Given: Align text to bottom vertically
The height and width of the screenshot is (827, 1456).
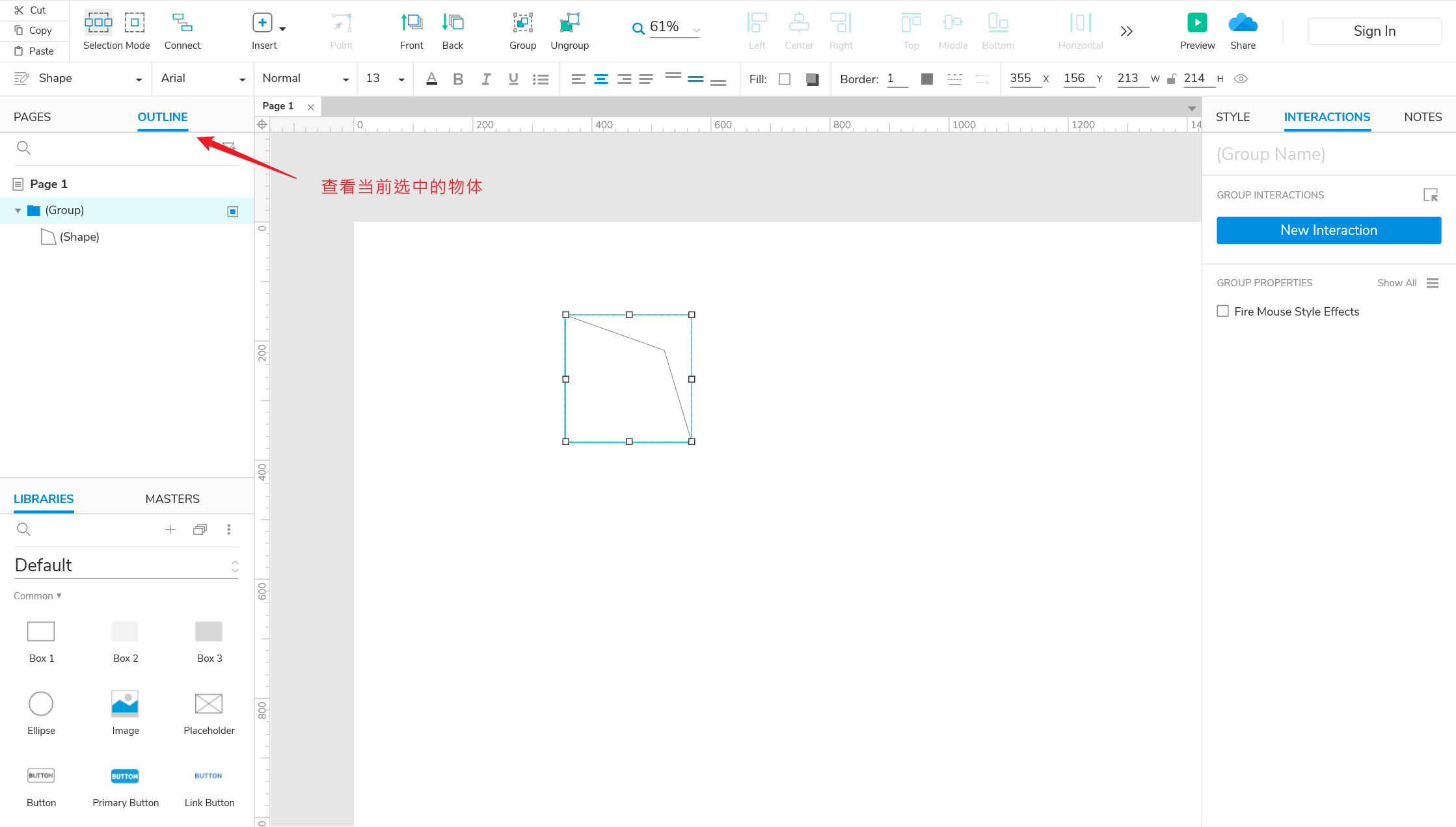Looking at the screenshot, I should tap(718, 82).
